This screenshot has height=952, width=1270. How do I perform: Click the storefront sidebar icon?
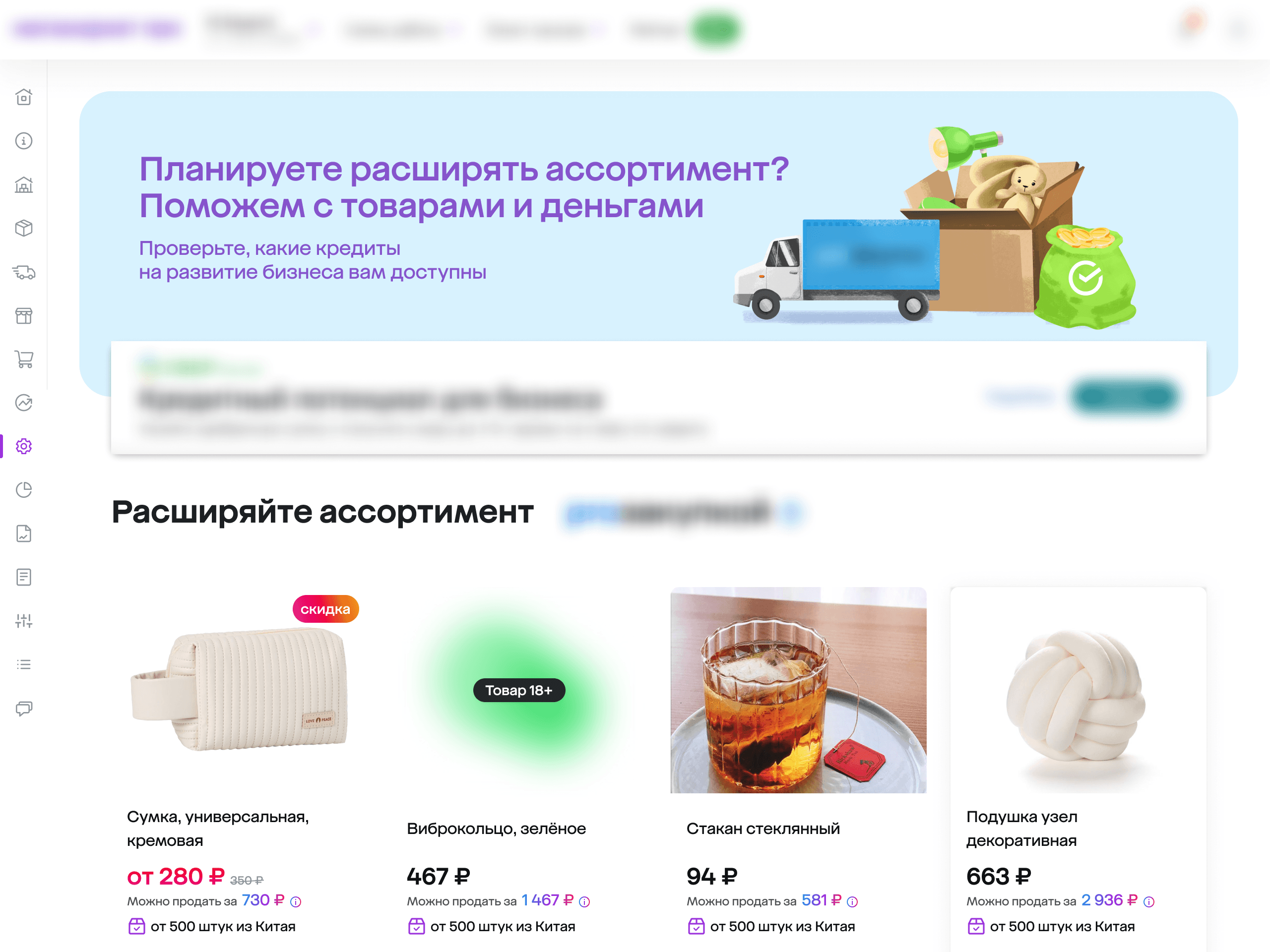pos(23,316)
